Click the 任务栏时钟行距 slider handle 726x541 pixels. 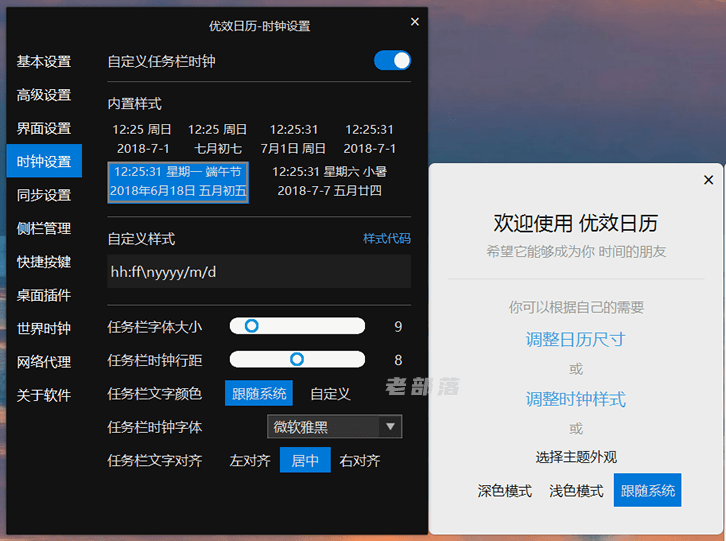point(297,359)
